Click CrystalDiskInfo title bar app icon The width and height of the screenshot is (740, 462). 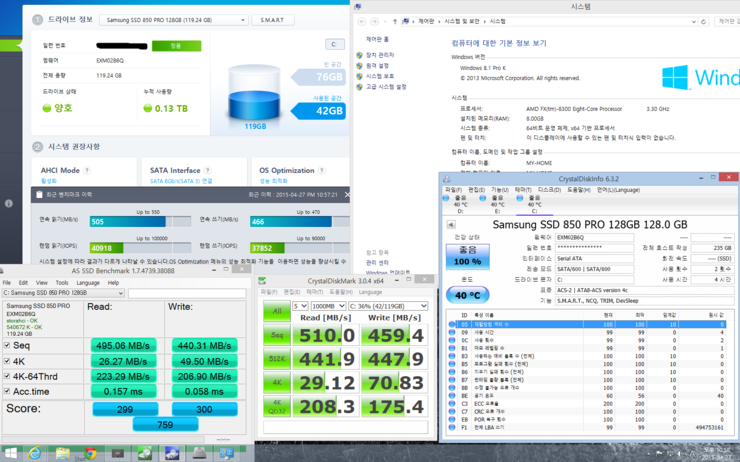coord(446,179)
